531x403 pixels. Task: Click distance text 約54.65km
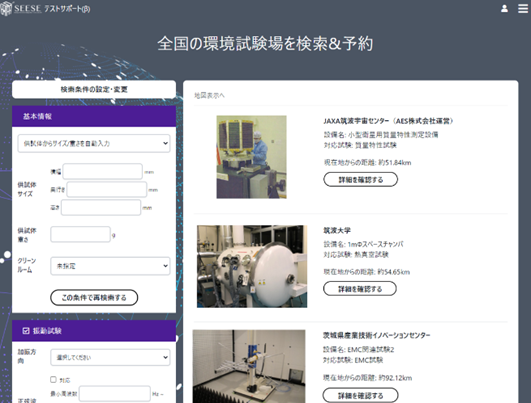[394, 272]
